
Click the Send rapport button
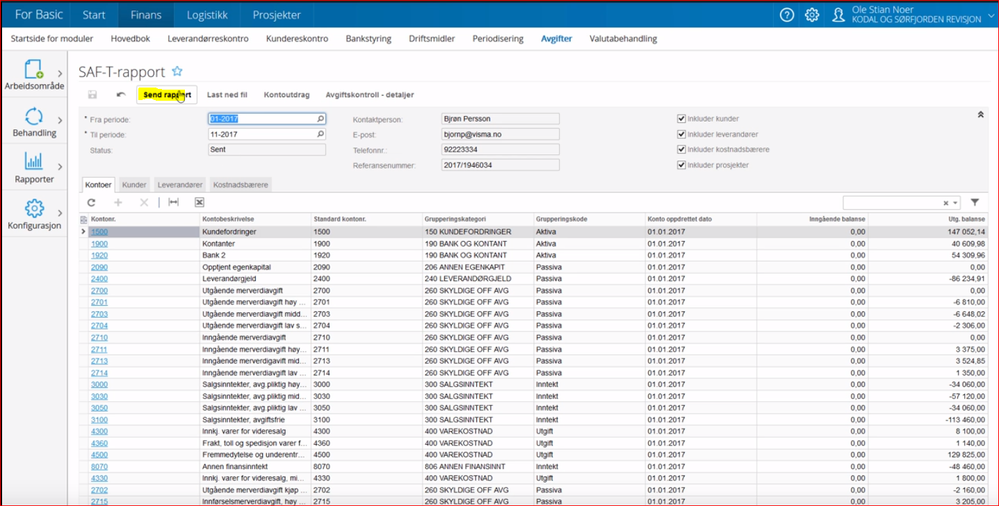tap(166, 95)
